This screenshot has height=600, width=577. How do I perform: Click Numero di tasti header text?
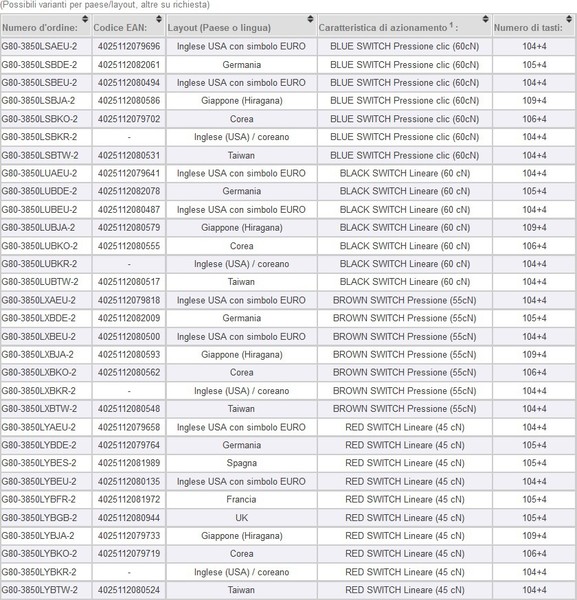528,28
